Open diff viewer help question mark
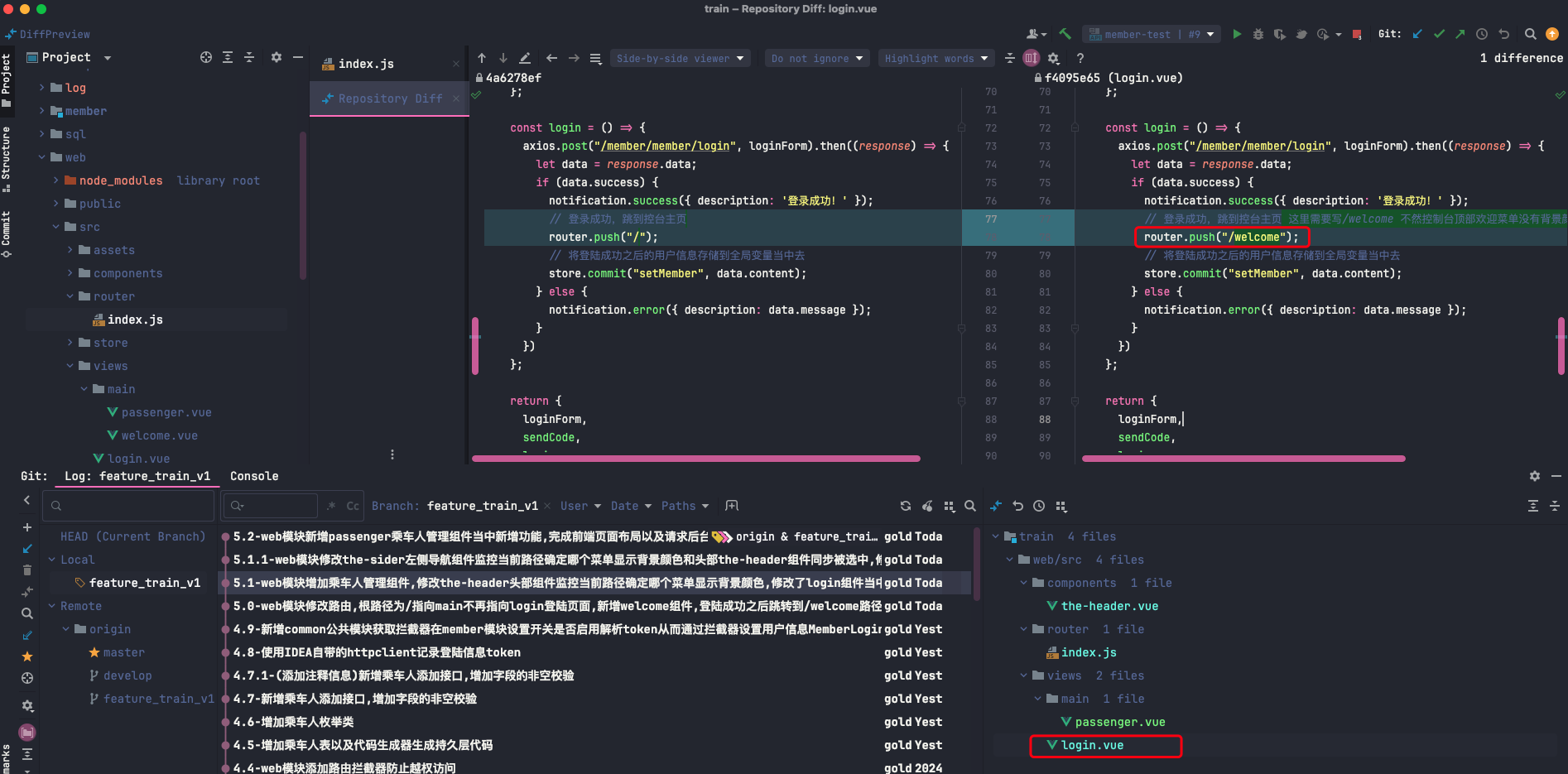This screenshot has height=774, width=1568. click(1080, 58)
